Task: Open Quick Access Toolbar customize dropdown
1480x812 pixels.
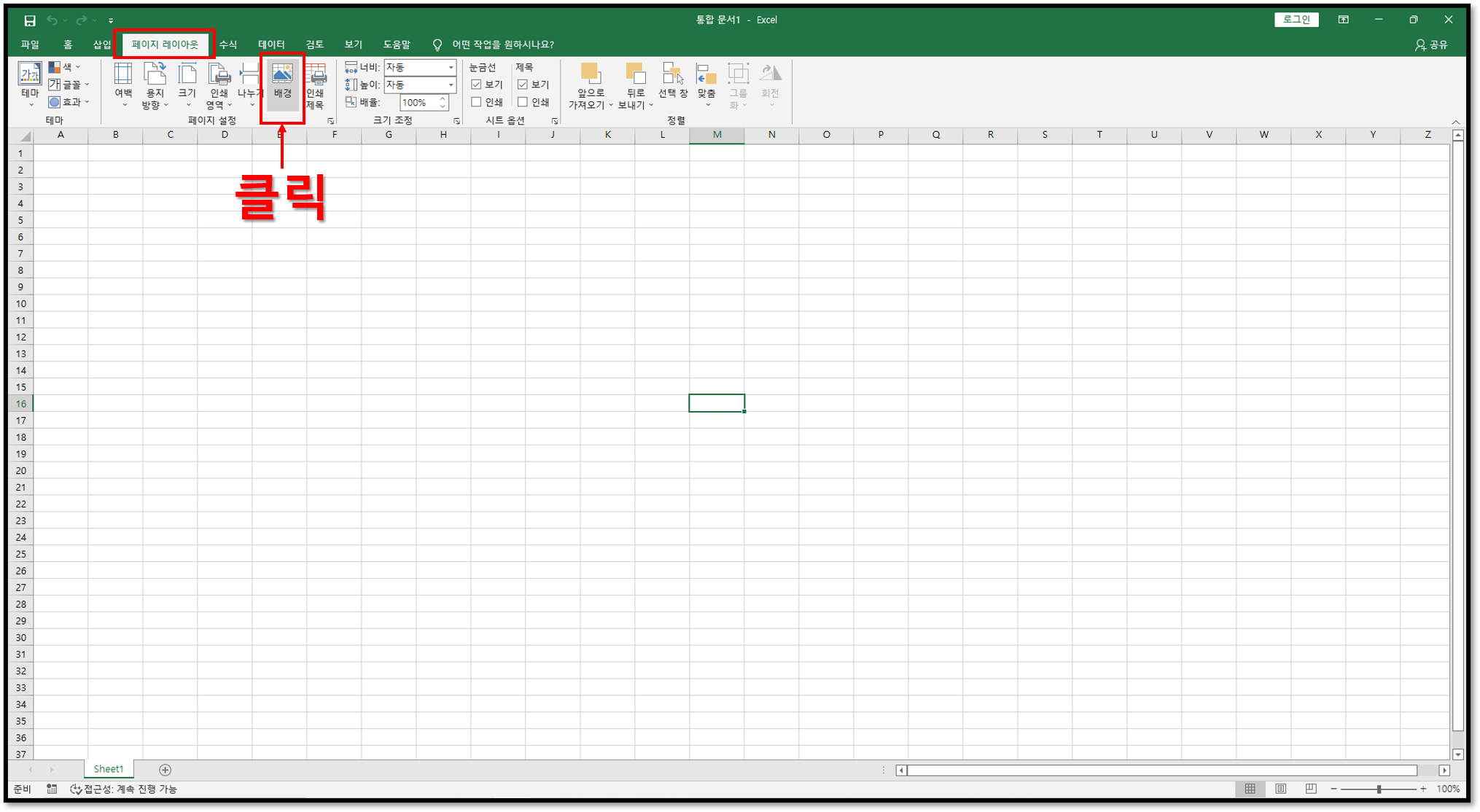Action: tap(111, 20)
